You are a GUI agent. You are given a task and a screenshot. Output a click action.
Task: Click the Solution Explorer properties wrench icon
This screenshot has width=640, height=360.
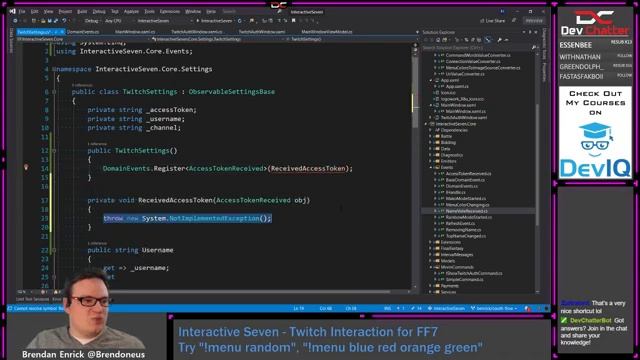(x=499, y=40)
